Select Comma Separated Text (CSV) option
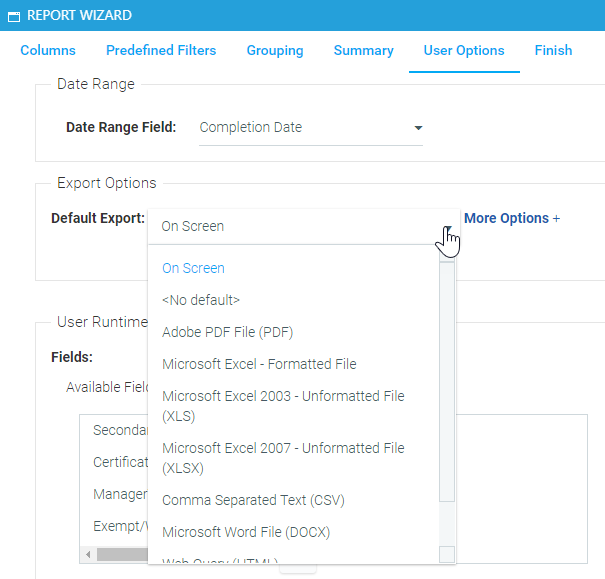 pyautogui.click(x=253, y=500)
